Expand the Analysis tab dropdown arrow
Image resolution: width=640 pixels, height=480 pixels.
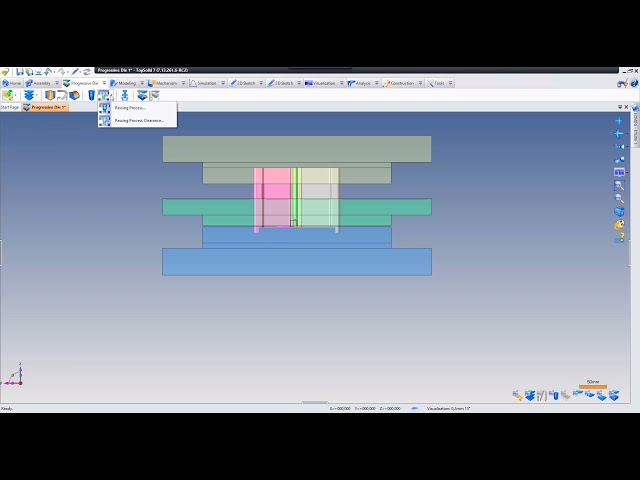378,83
